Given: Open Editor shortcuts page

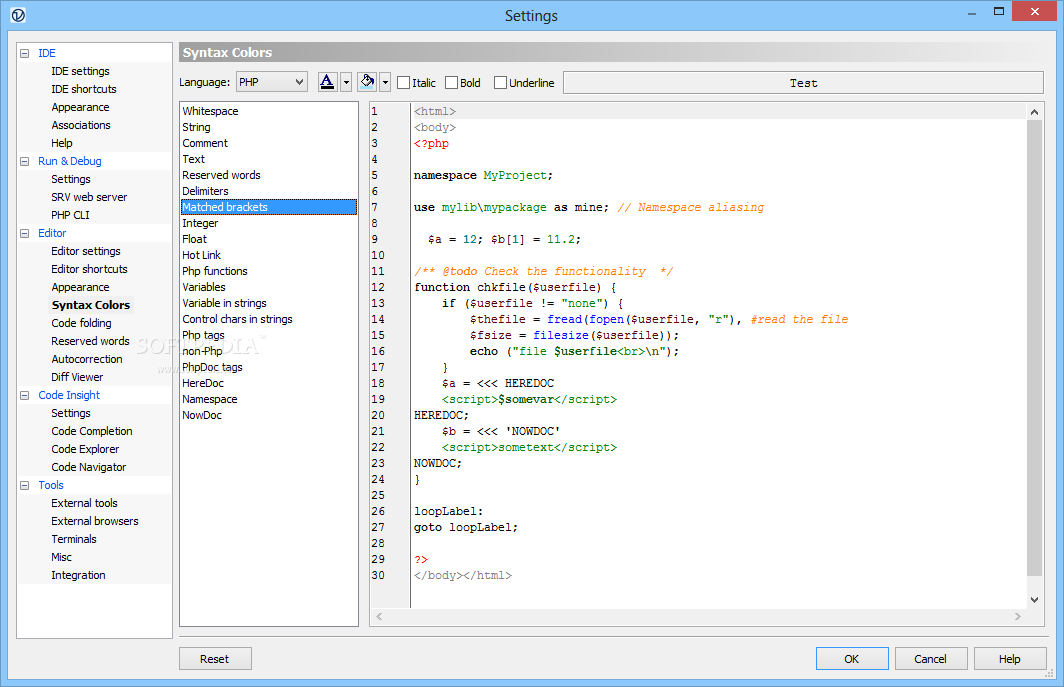Looking at the screenshot, I should [89, 269].
